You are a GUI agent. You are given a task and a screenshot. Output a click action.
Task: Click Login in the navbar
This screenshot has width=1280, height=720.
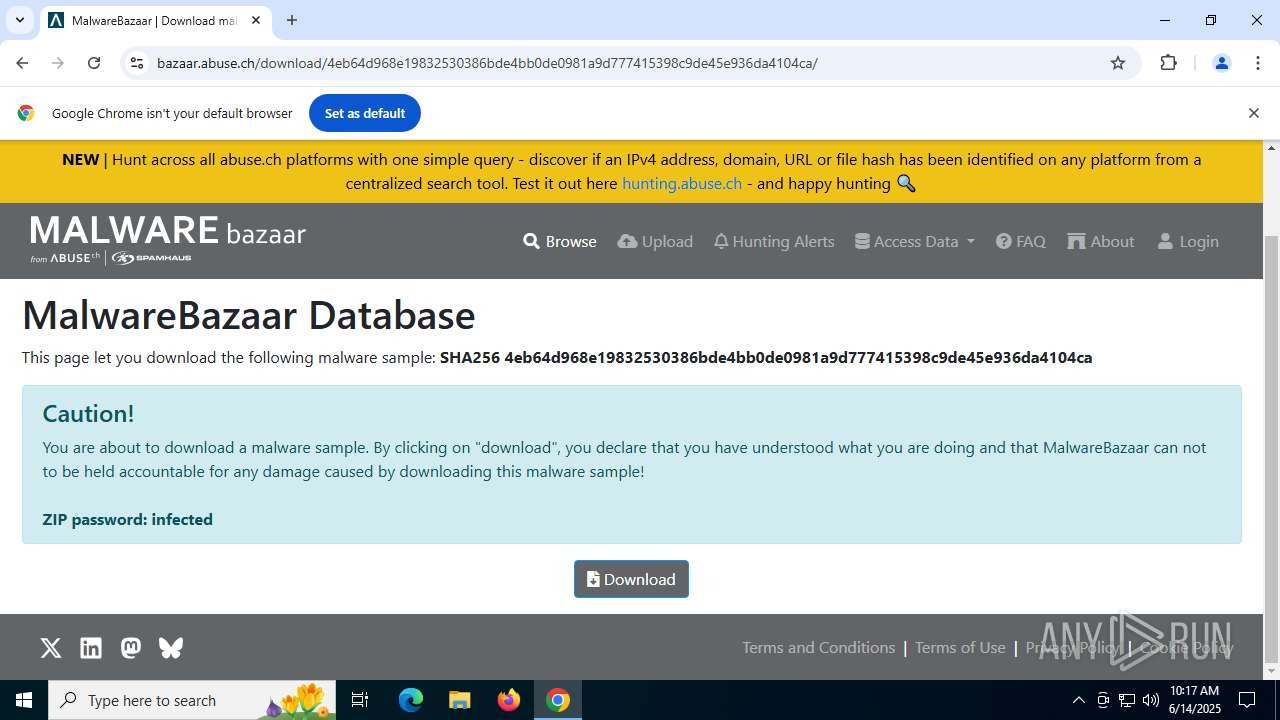point(1188,241)
